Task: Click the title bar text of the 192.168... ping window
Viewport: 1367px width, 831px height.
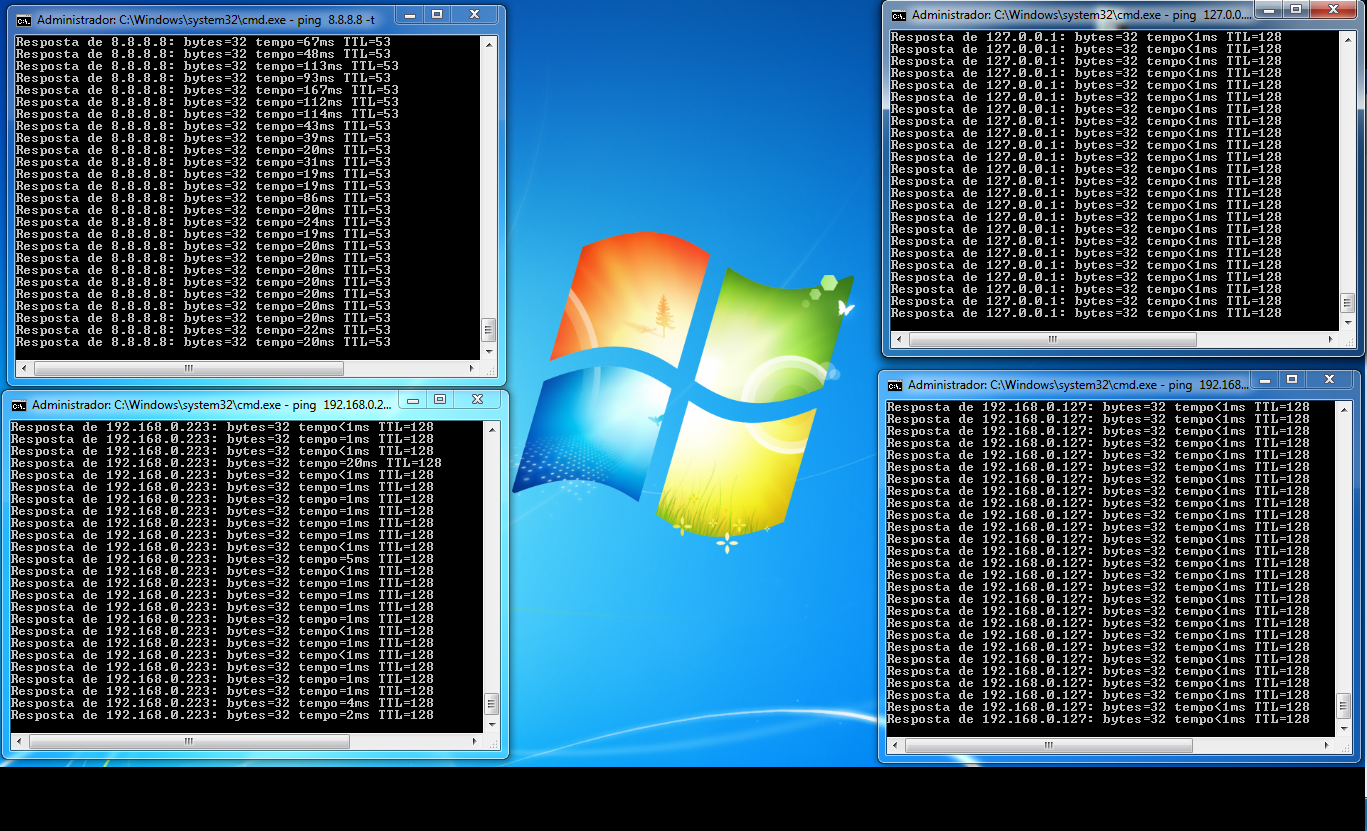Action: 1078,385
